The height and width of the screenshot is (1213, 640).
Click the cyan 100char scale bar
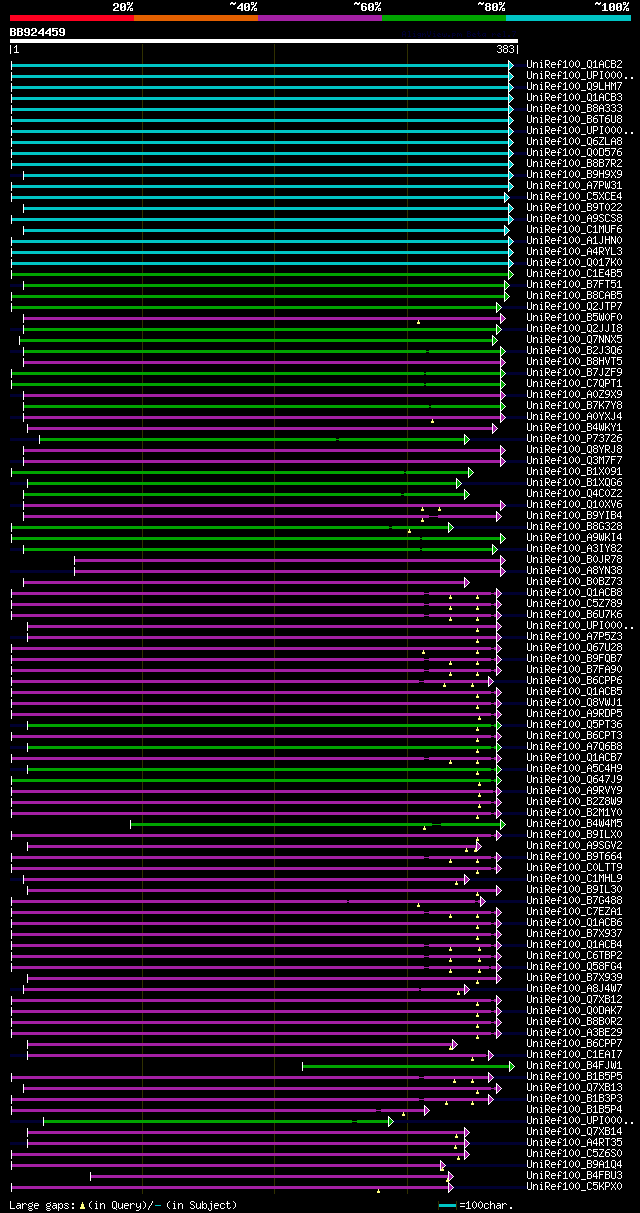(x=447, y=1205)
